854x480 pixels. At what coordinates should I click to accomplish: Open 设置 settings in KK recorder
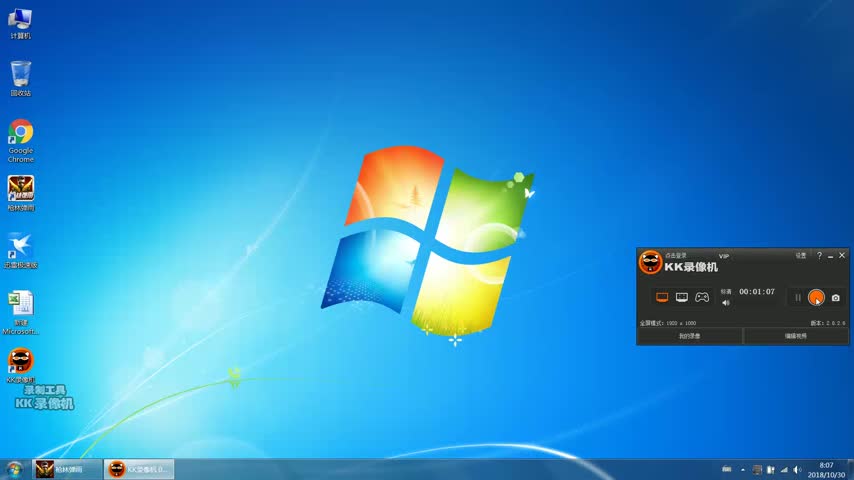[x=801, y=256]
